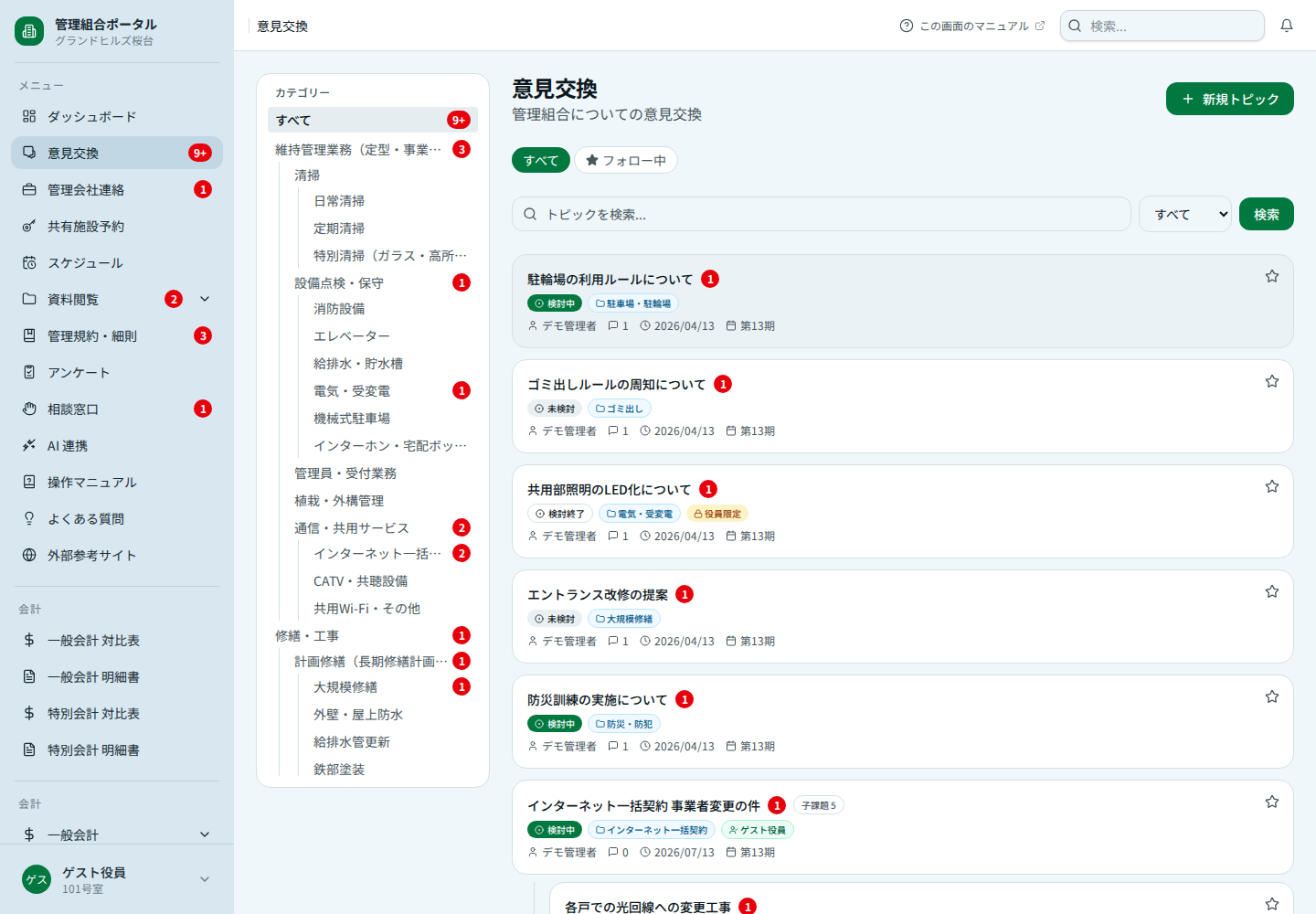Image resolution: width=1316 pixels, height=914 pixels.
Task: Open 操作マニュアル page
Action: point(117,482)
